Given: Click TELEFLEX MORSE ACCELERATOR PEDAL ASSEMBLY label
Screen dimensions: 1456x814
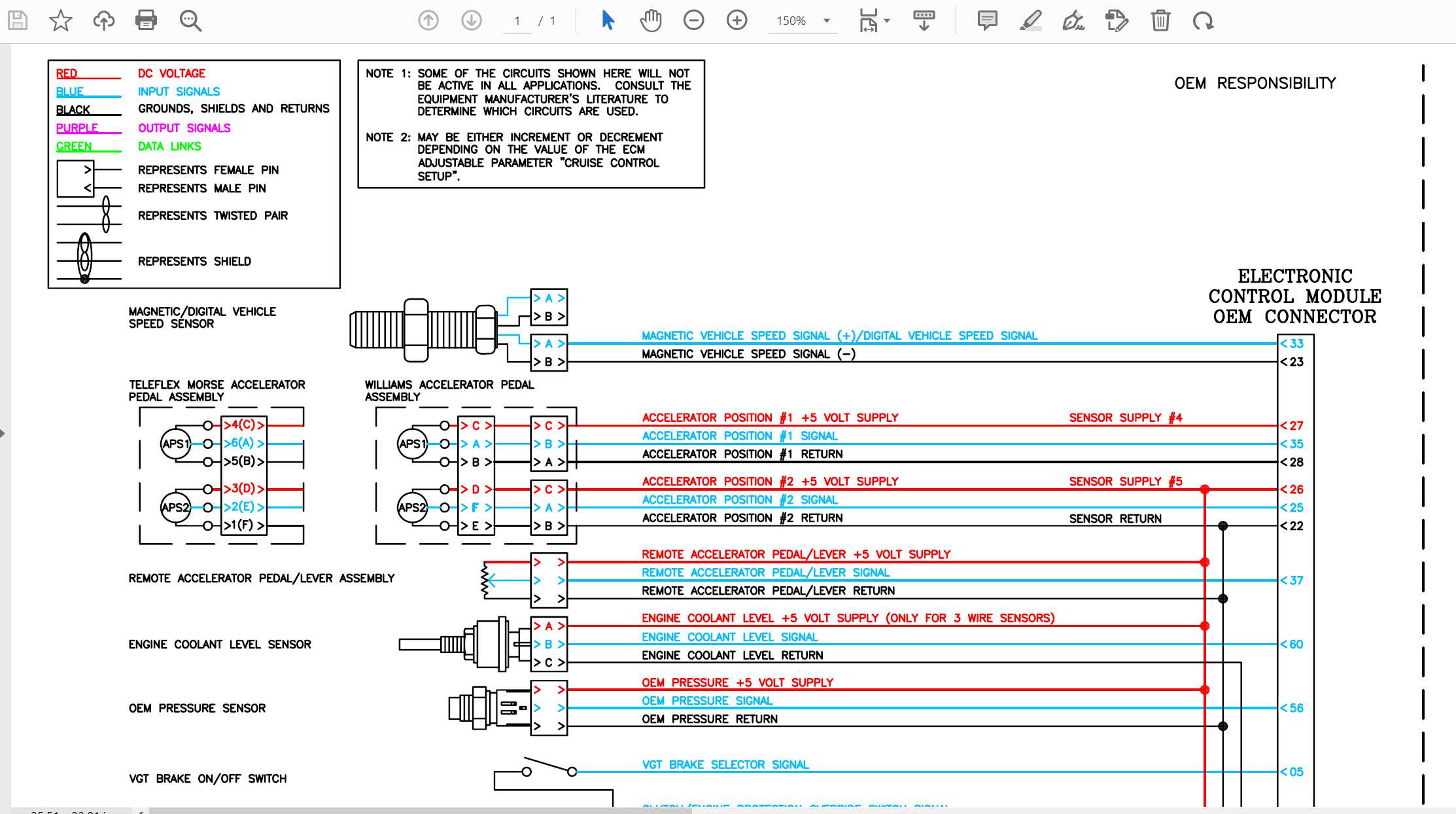Looking at the screenshot, I should [217, 391].
